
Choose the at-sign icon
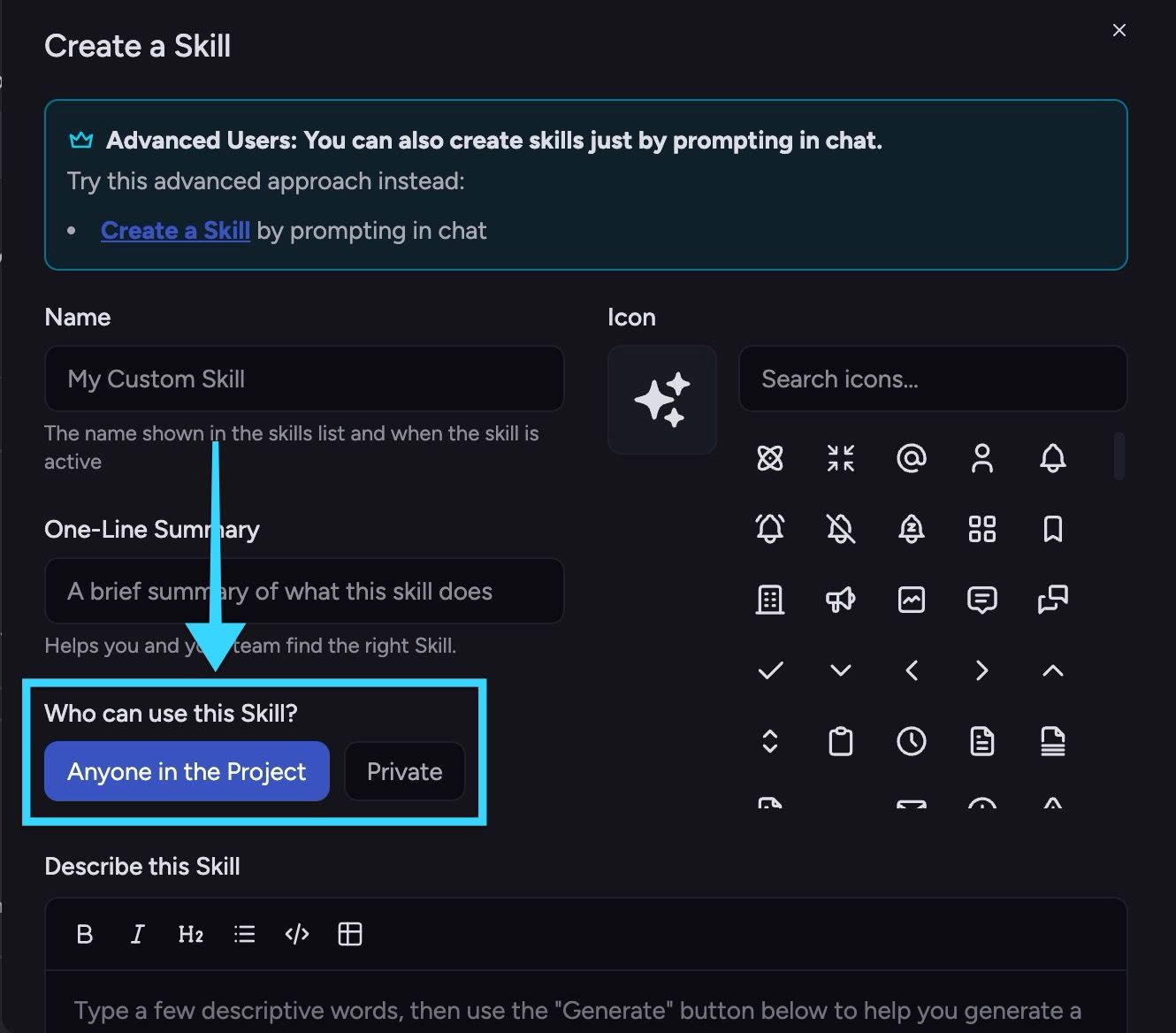click(912, 458)
